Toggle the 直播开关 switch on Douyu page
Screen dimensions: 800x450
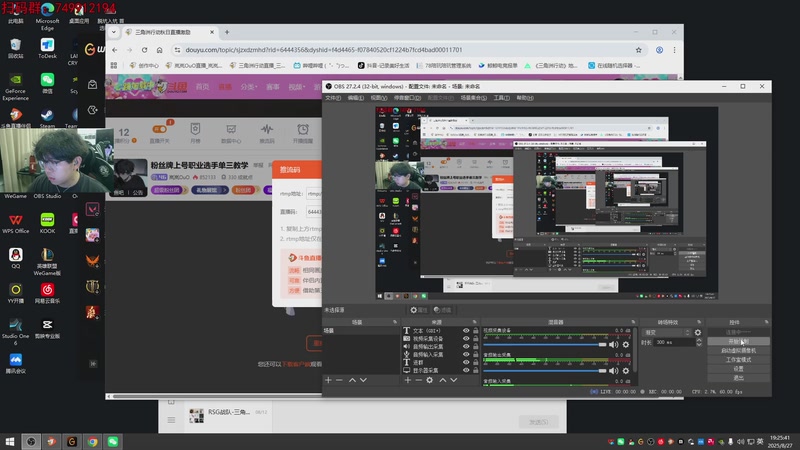click(159, 129)
